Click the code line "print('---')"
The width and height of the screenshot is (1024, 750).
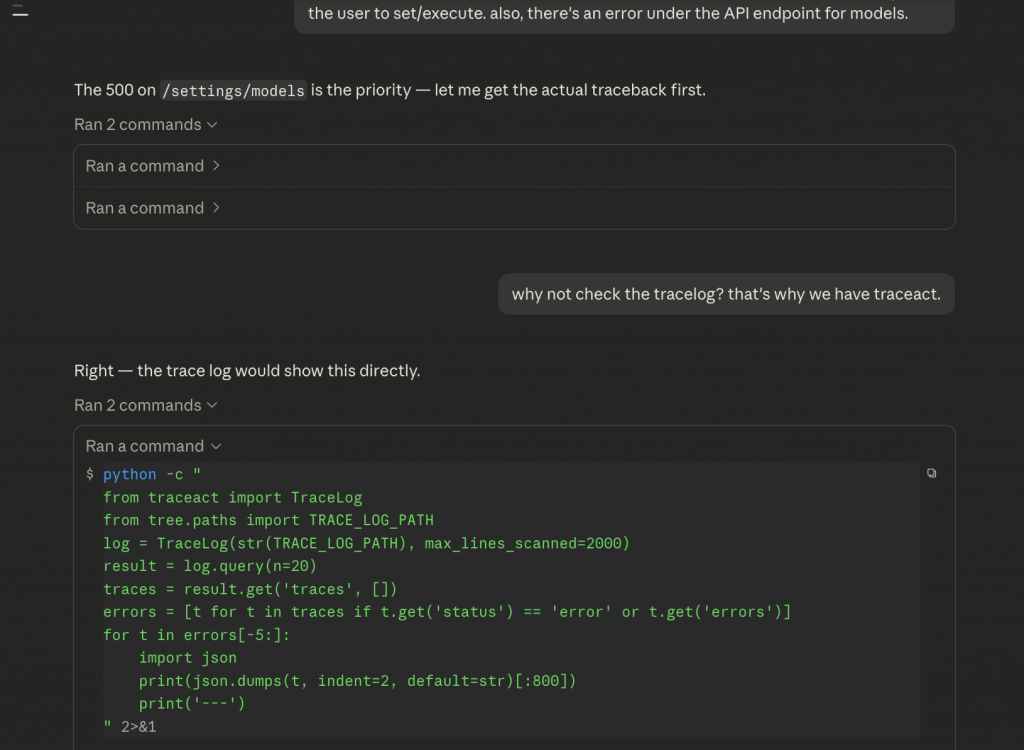click(x=192, y=704)
